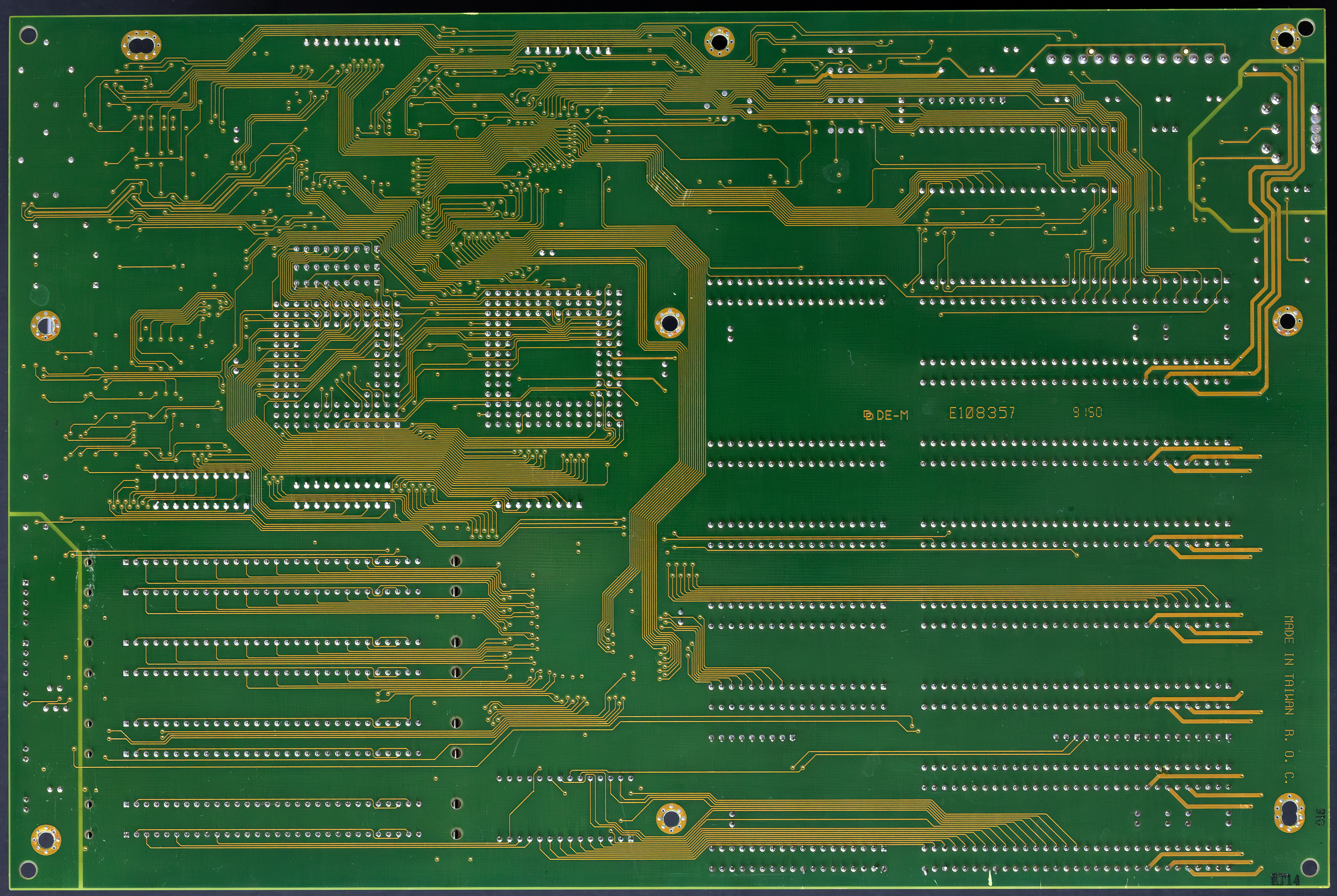Click the oval mounting hole at top left
This screenshot has width=1337, height=896.
[x=141, y=45]
